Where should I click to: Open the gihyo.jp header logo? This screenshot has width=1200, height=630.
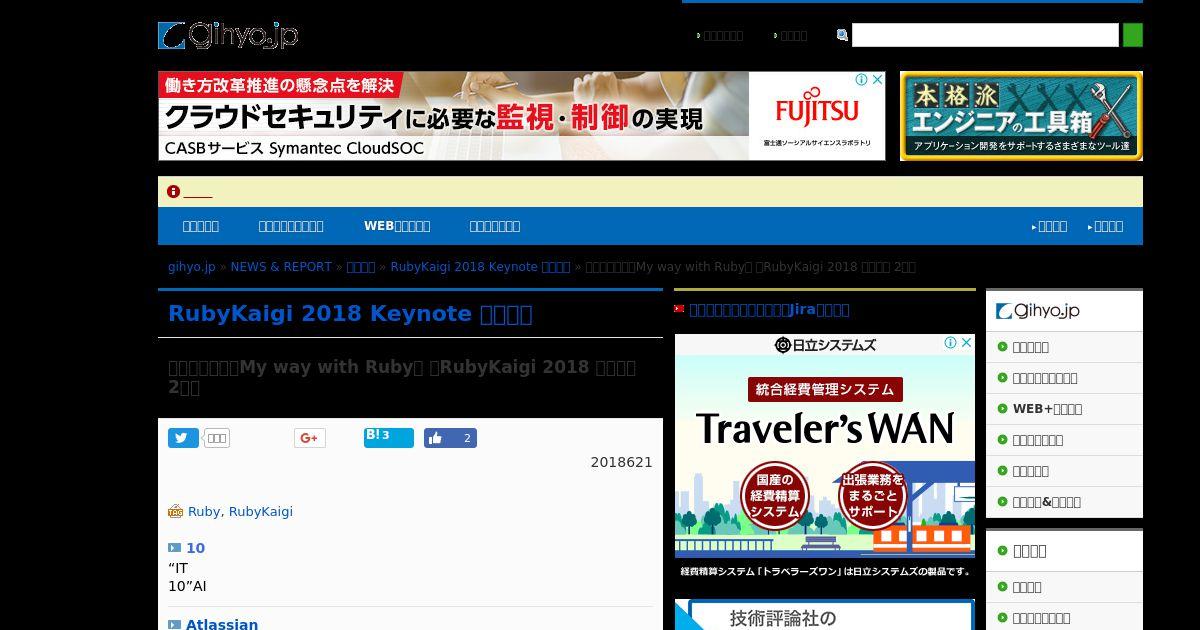click(x=228, y=36)
